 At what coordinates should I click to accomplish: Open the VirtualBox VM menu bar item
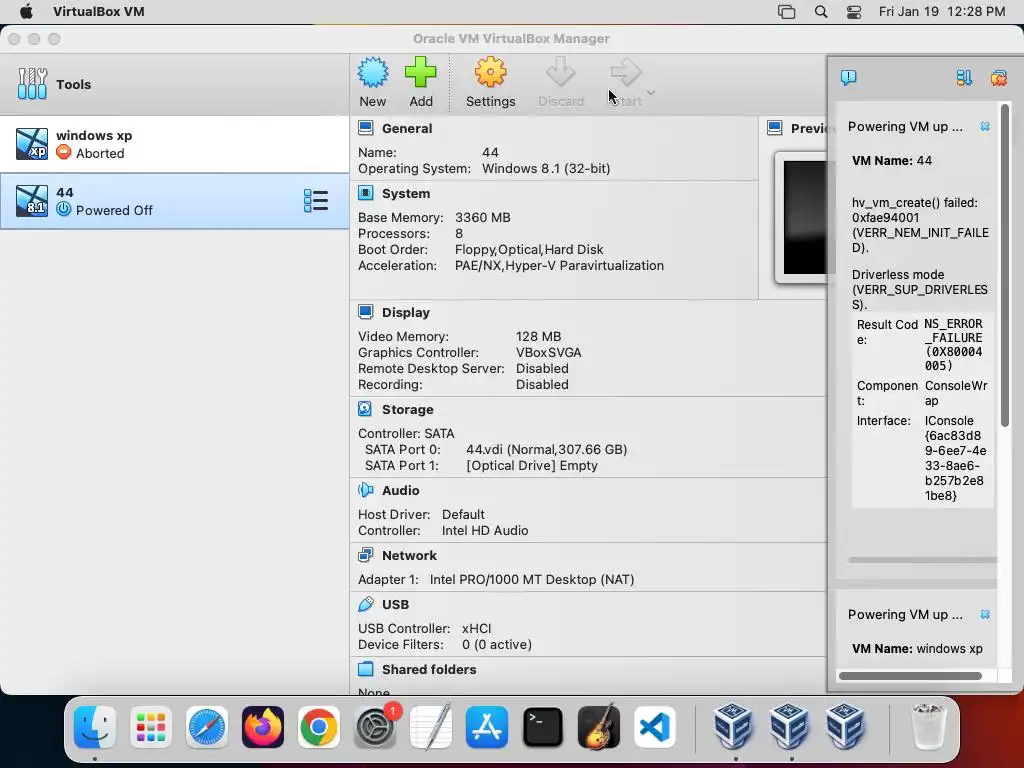(x=99, y=12)
